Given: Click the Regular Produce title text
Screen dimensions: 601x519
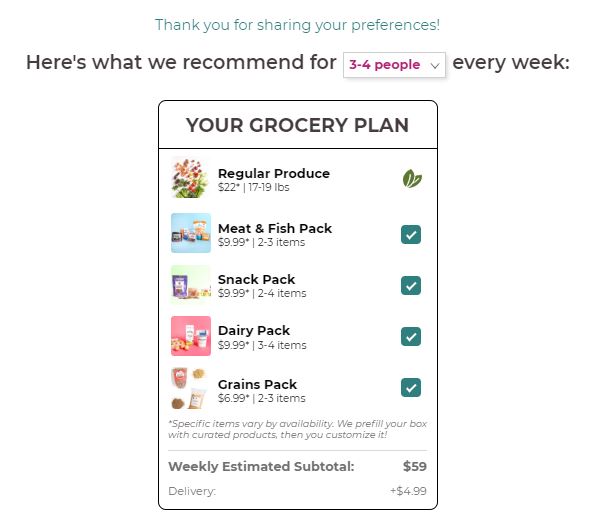Looking at the screenshot, I should click(273, 173).
